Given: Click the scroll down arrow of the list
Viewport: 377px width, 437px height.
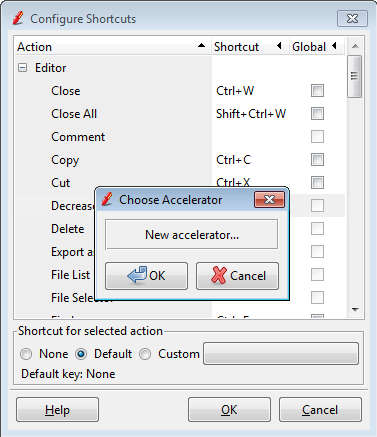Looking at the screenshot, I should pyautogui.click(x=355, y=310).
